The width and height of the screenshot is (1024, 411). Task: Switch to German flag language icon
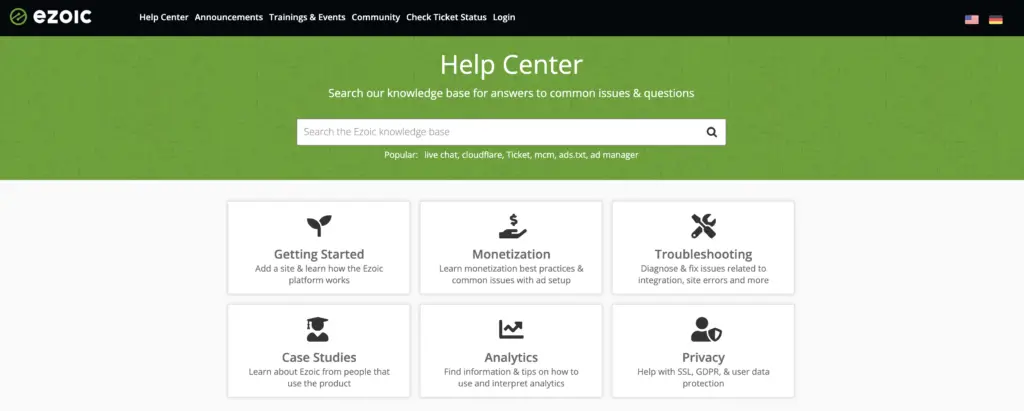pyautogui.click(x=995, y=20)
